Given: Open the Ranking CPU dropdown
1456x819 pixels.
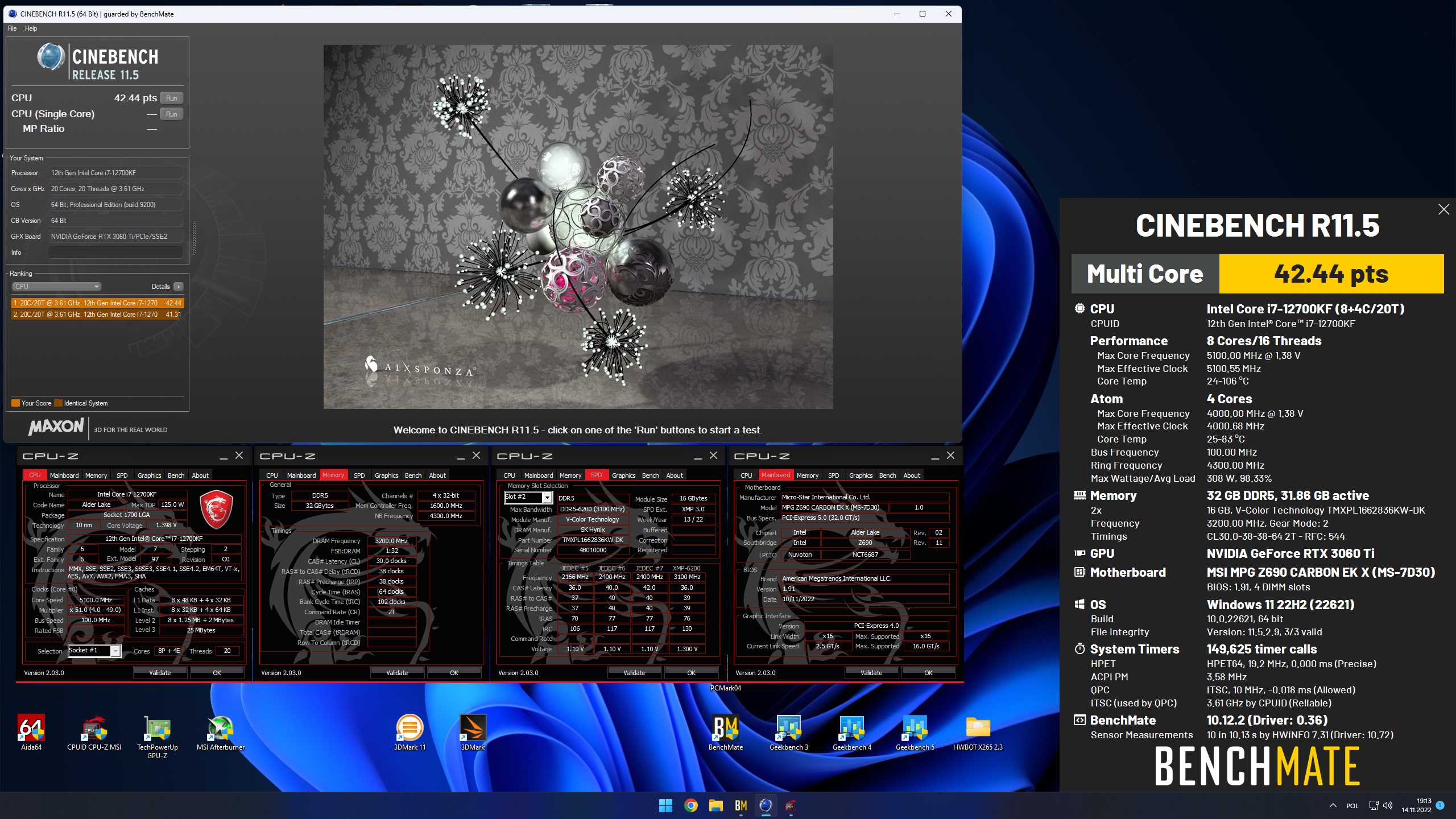Looking at the screenshot, I should pos(56,287).
